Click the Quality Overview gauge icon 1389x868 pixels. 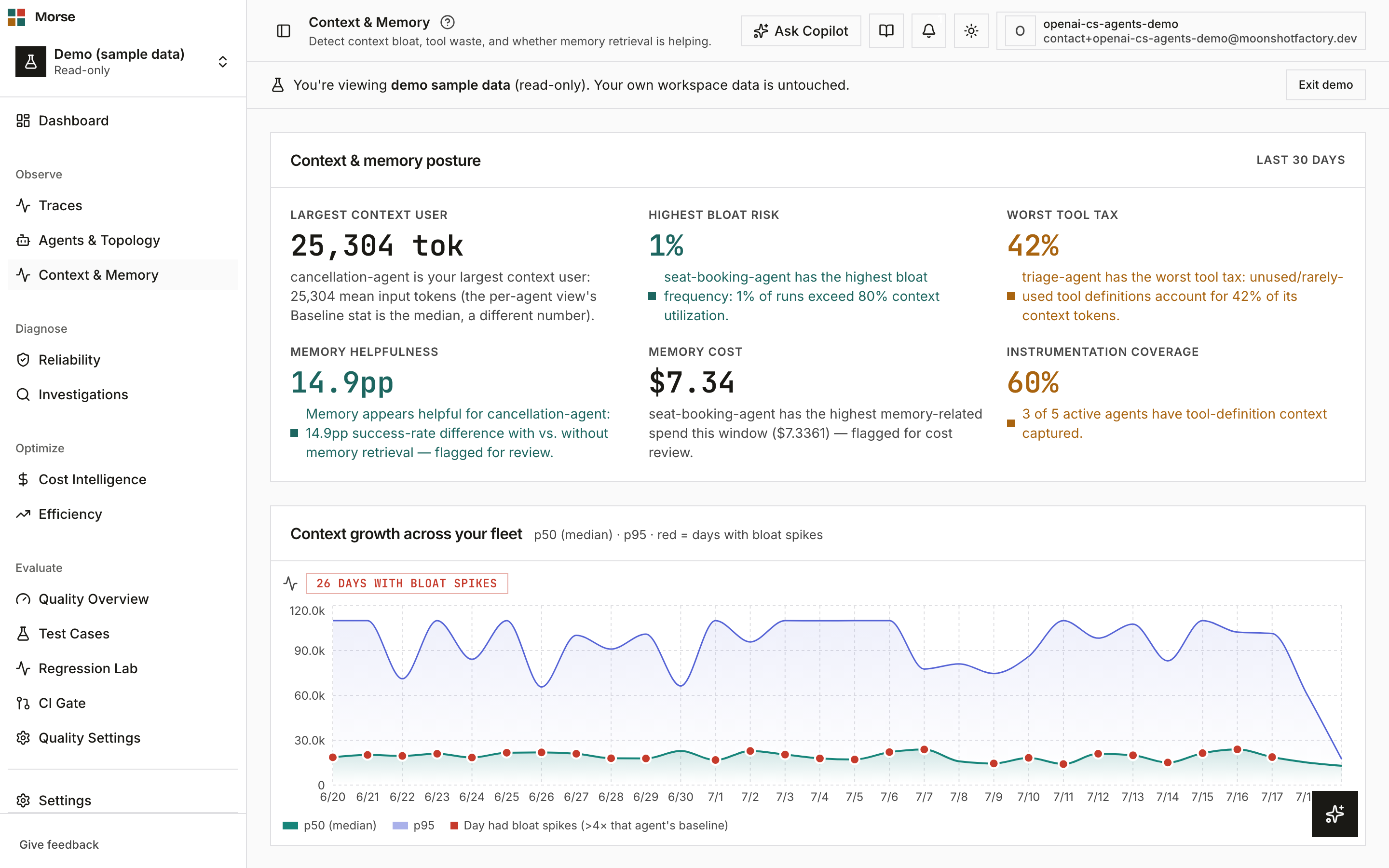23,599
